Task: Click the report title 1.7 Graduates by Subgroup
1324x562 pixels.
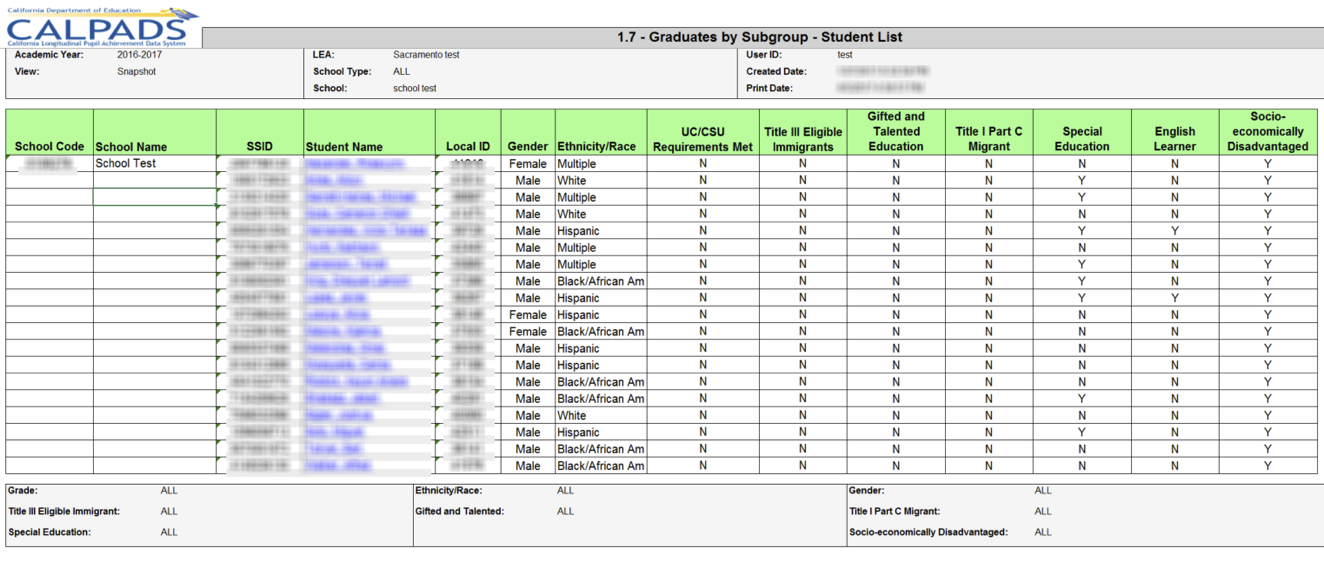Action: pyautogui.click(x=759, y=38)
